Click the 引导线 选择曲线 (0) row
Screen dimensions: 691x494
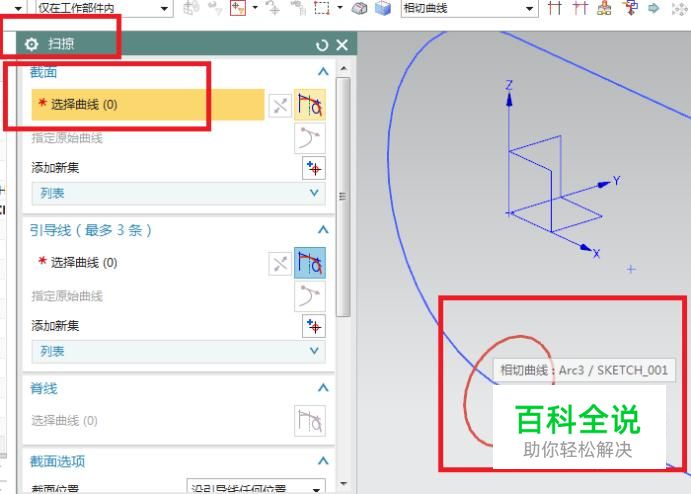(x=148, y=263)
